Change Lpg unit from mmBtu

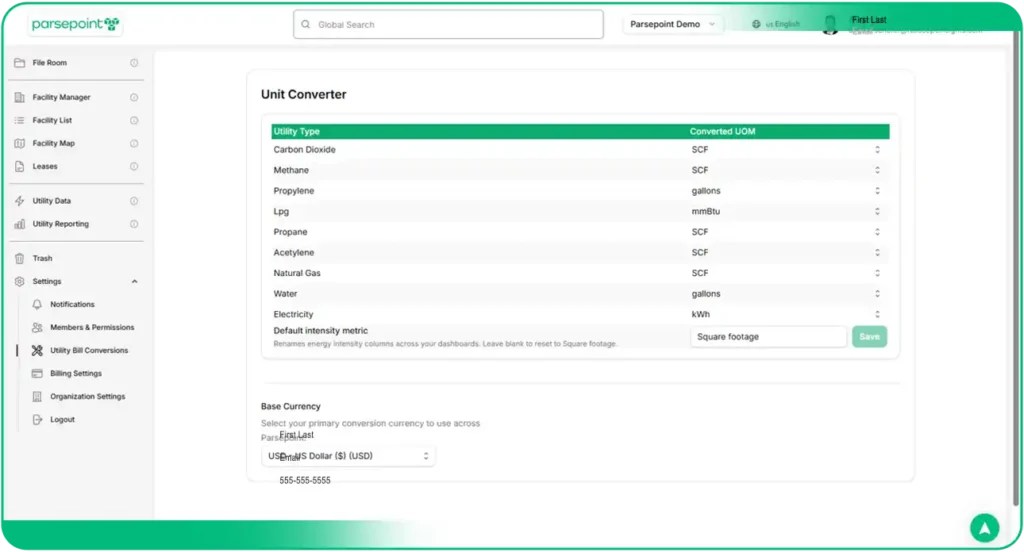tap(785, 212)
